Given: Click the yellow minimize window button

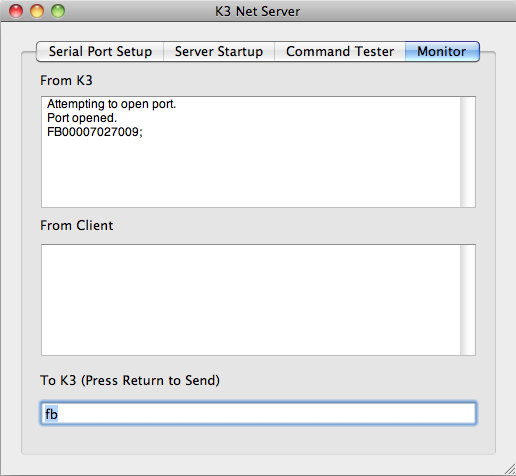Looking at the screenshot, I should [x=37, y=11].
